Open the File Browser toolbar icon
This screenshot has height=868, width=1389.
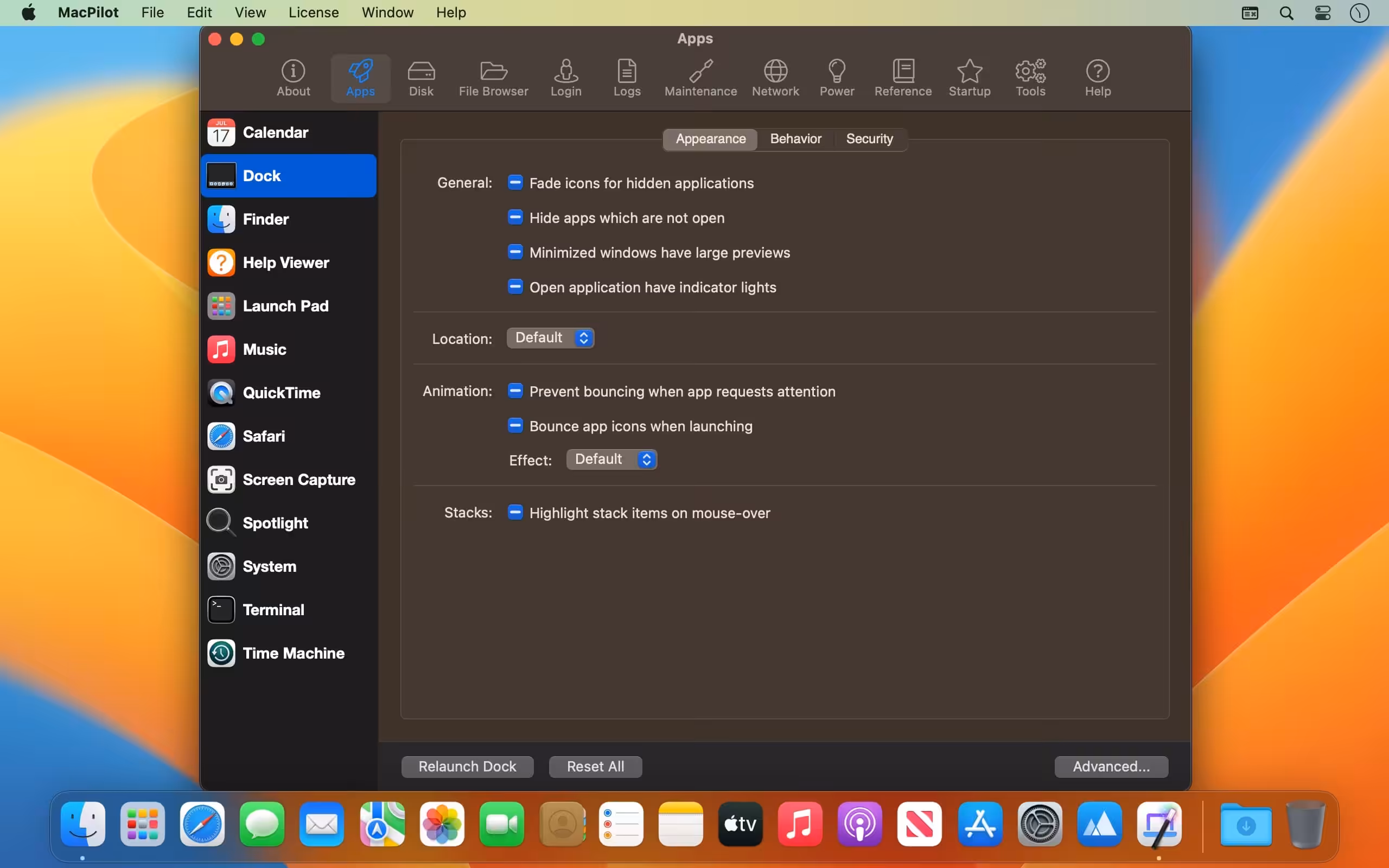click(493, 78)
